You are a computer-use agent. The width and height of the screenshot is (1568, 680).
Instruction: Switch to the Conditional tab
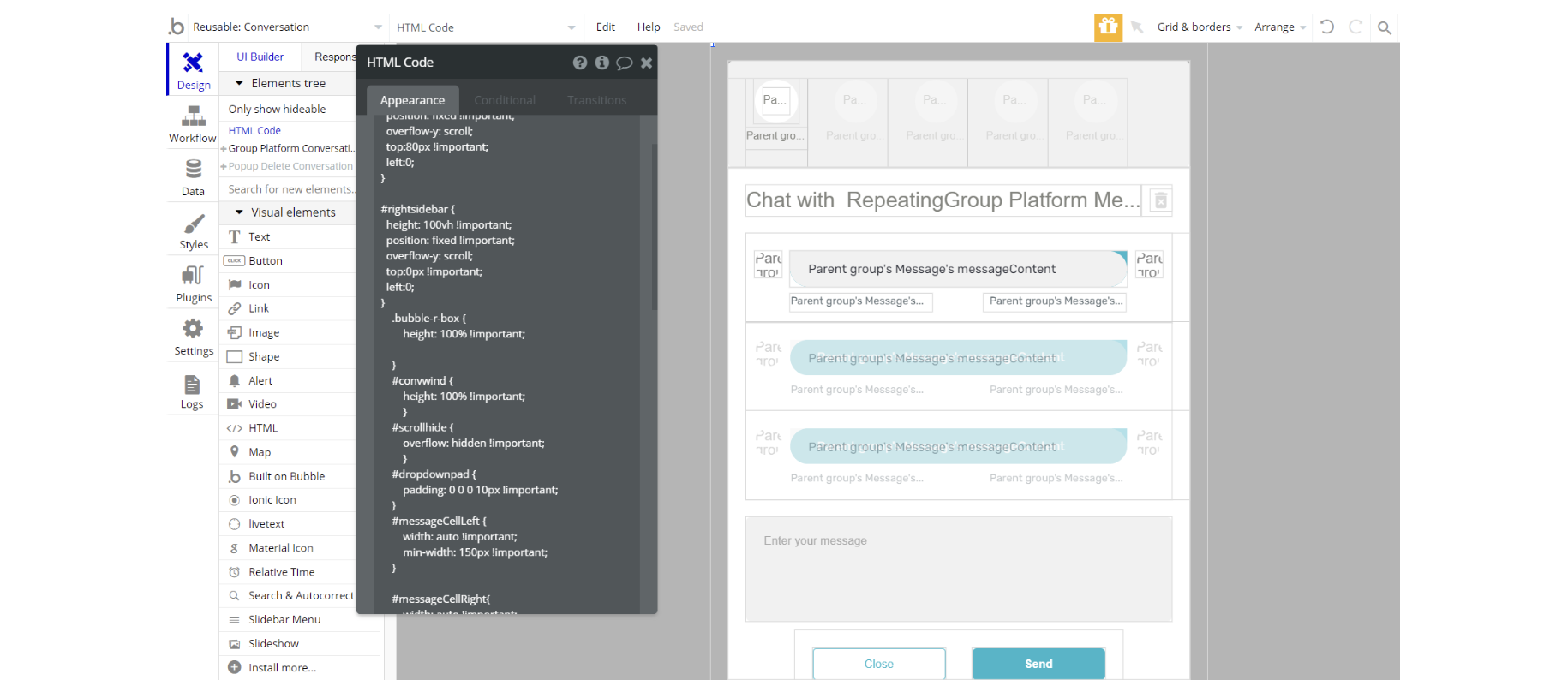coord(504,100)
